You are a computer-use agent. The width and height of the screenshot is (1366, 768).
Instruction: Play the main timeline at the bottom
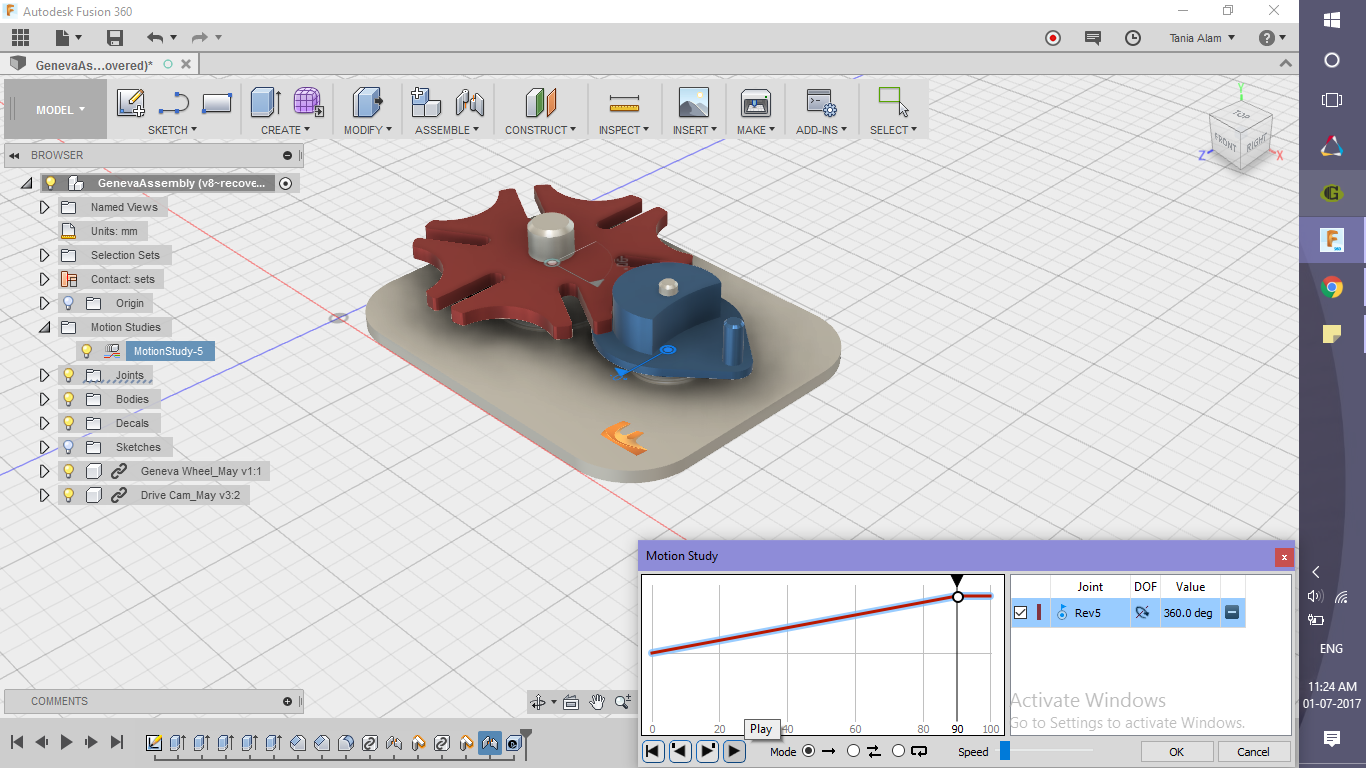[x=67, y=742]
